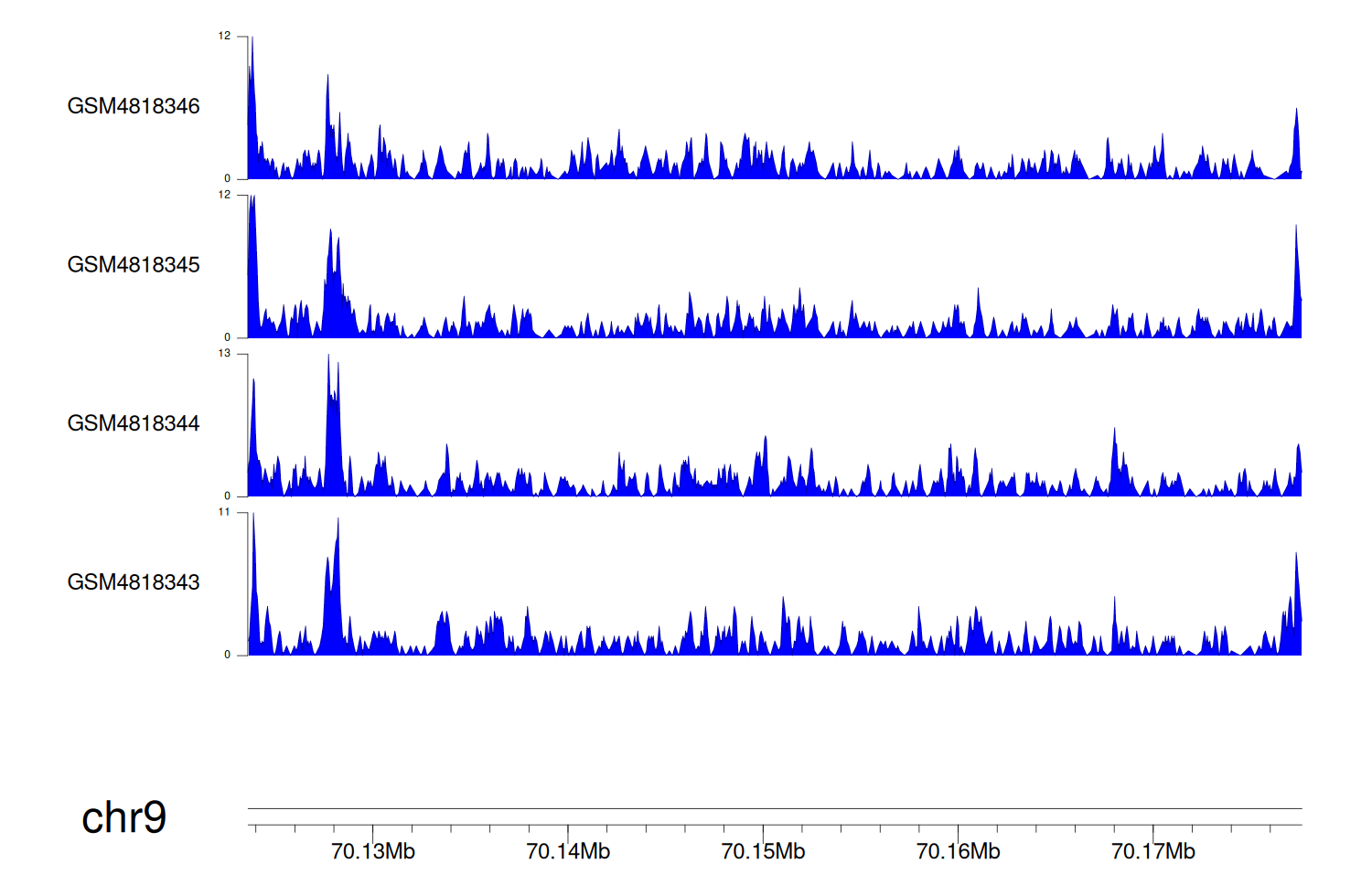The image size is (1372, 896).
Task: Click the y-axis zero of GSM4818345 track
Action: [x=228, y=337]
